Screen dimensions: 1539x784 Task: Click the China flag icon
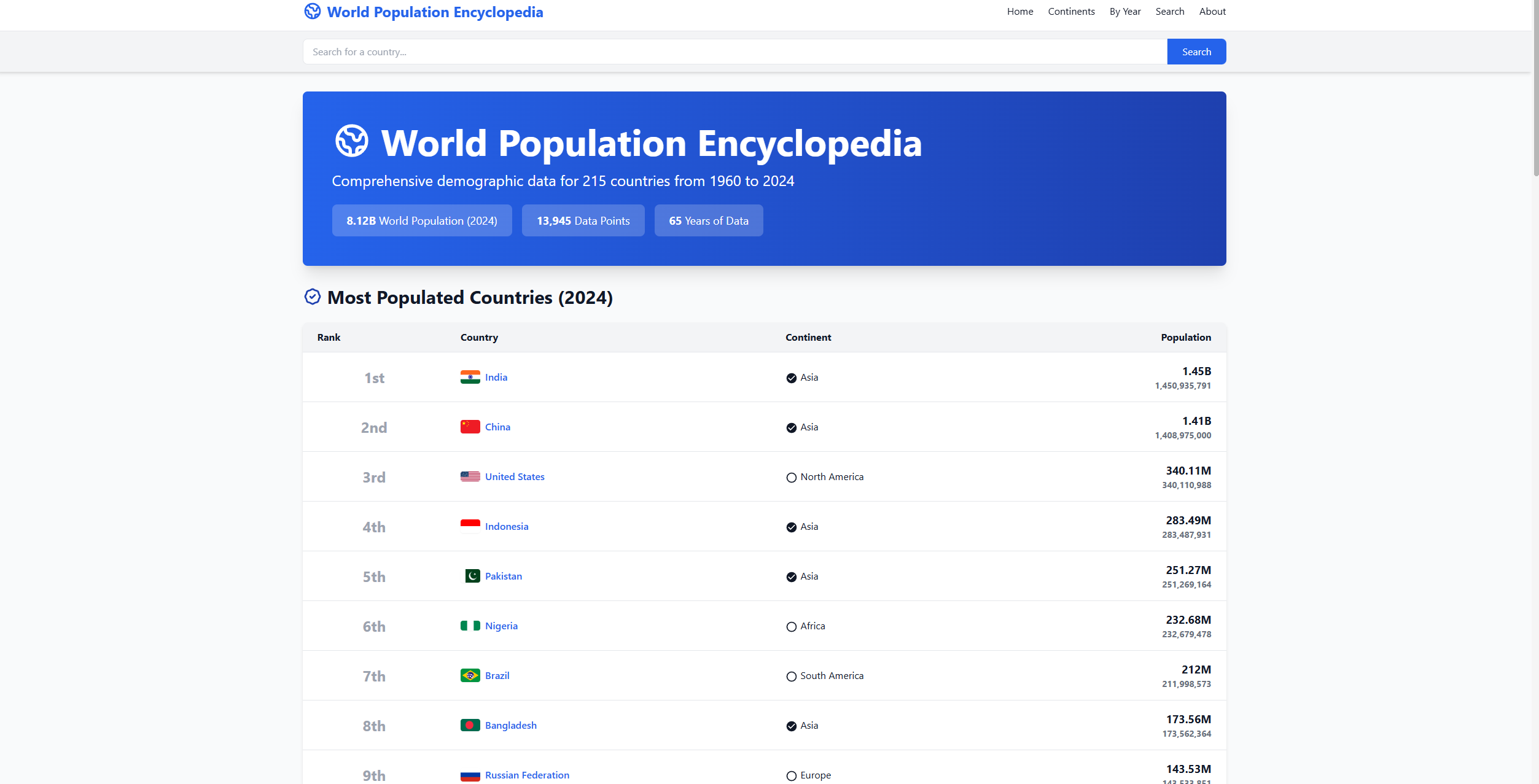pyautogui.click(x=470, y=427)
